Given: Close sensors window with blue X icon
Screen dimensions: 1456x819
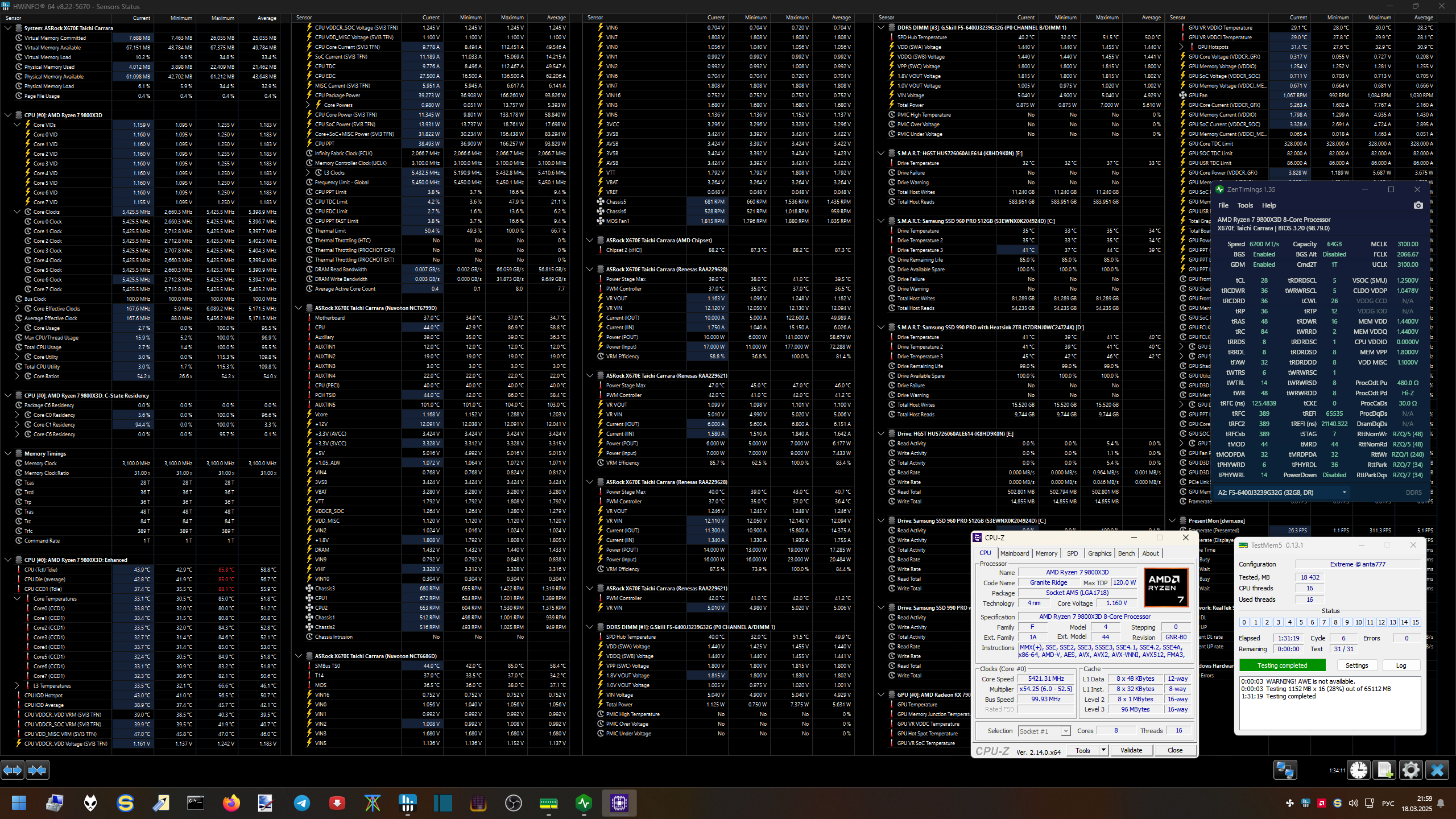Looking at the screenshot, I should coord(1437,770).
